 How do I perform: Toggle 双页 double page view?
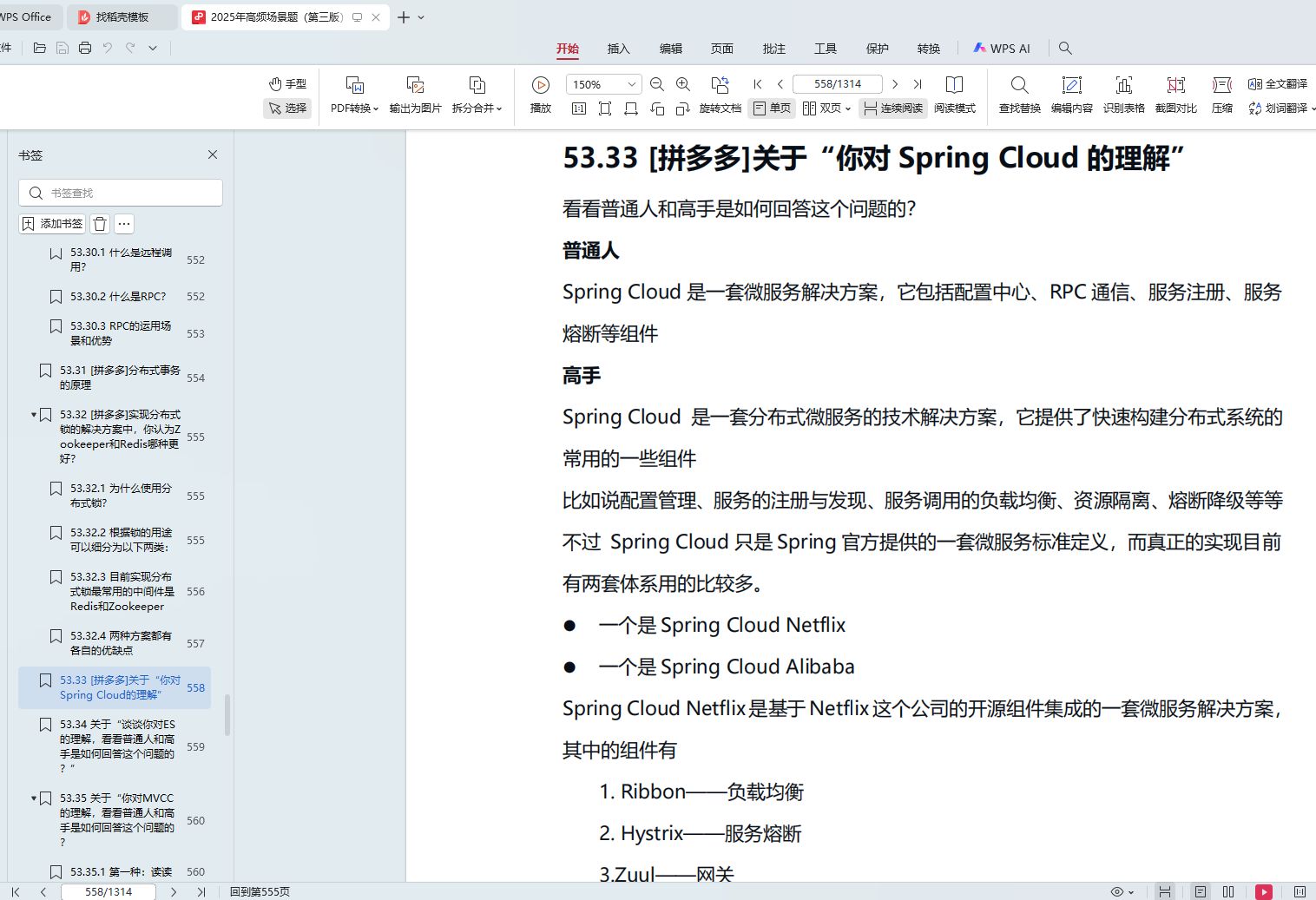[826, 108]
